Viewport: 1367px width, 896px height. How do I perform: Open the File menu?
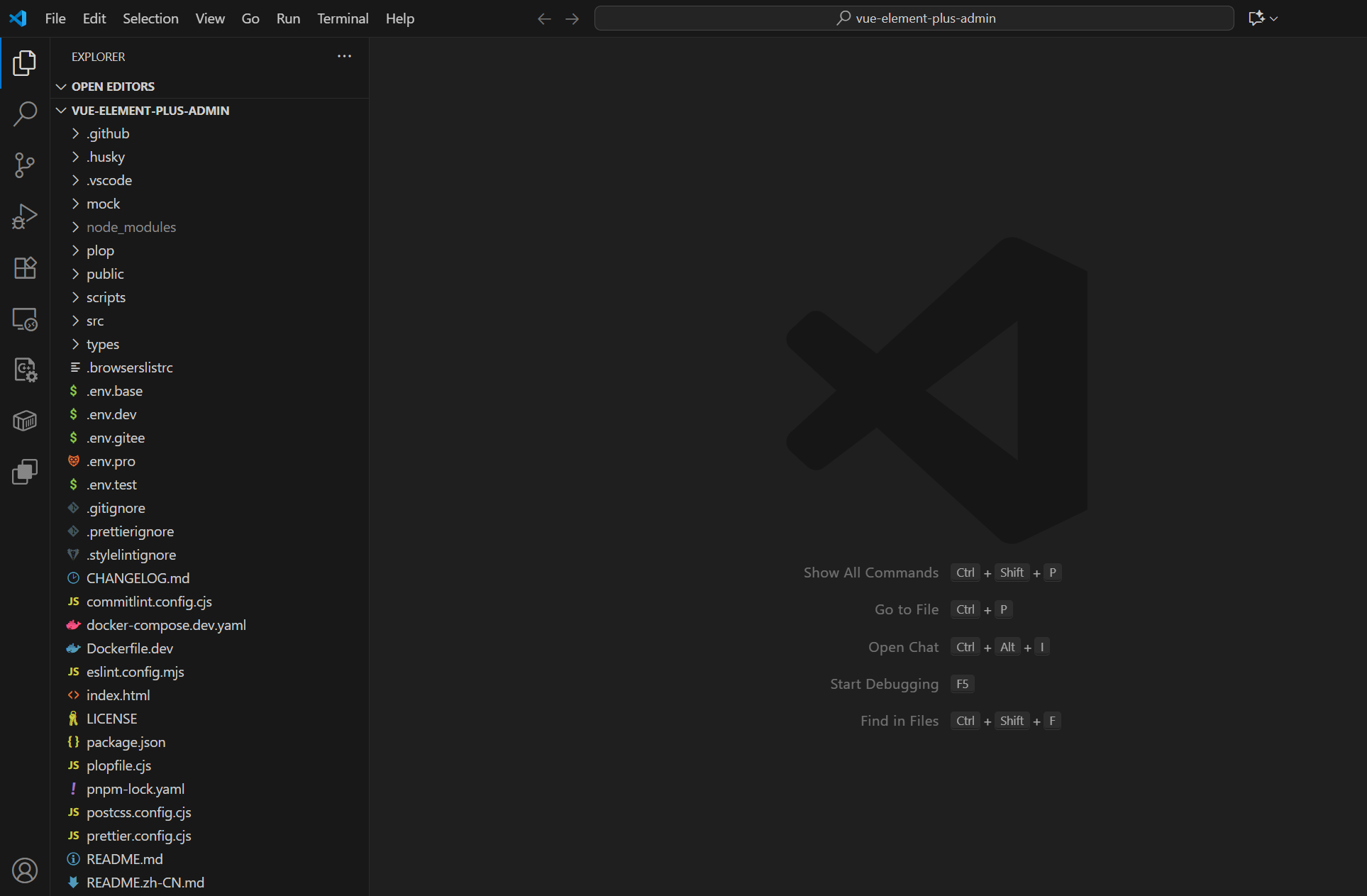tap(55, 18)
